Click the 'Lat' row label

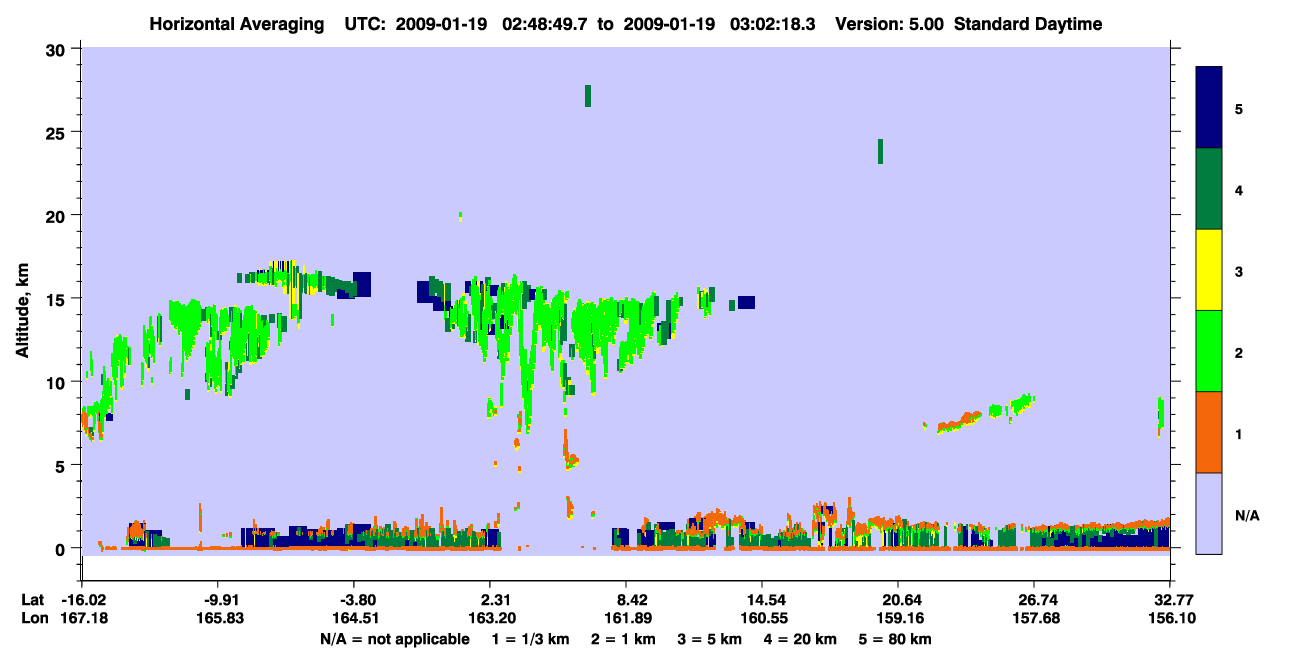pyautogui.click(x=32, y=599)
